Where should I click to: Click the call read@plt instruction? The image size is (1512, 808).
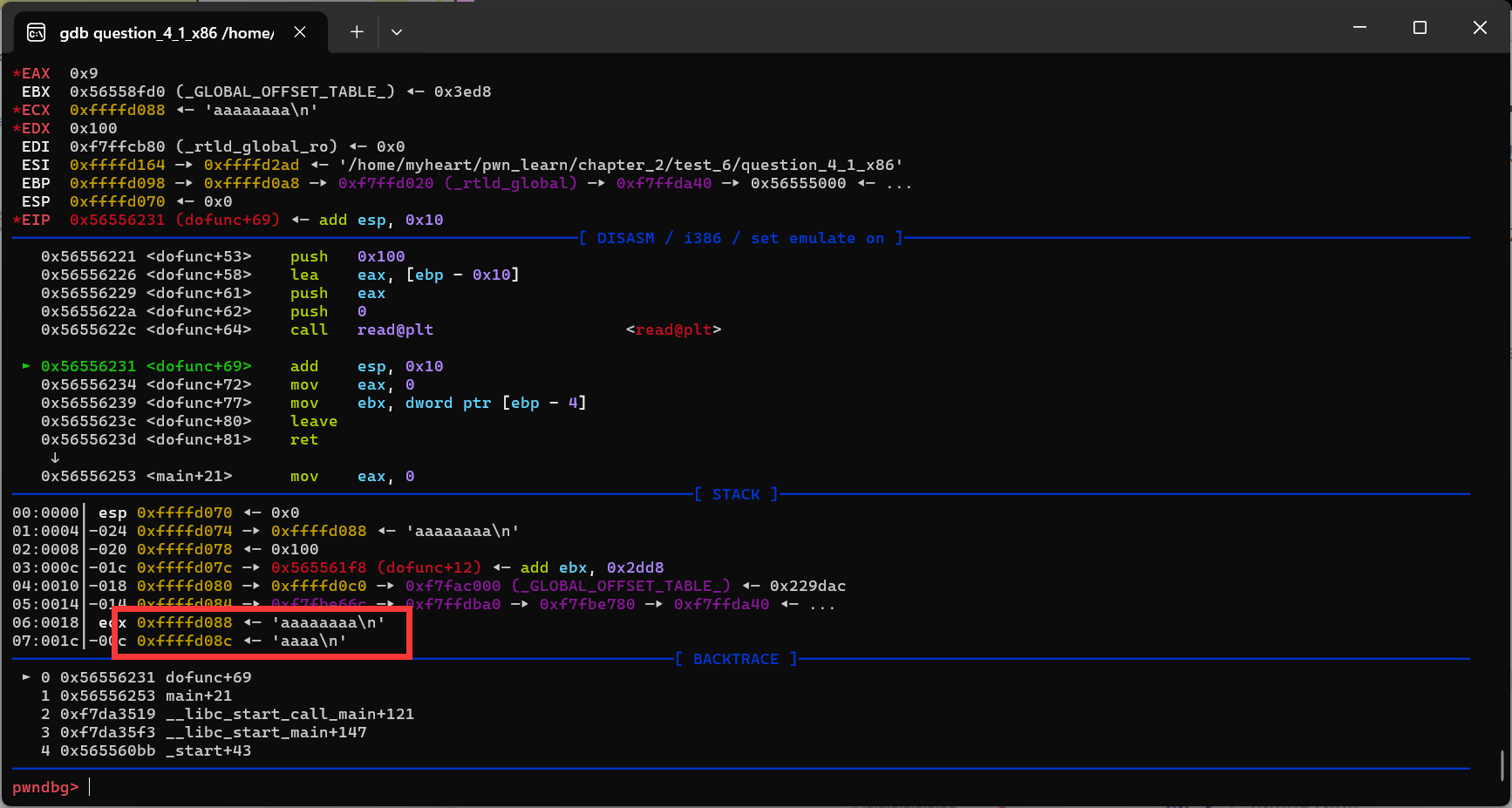pos(237,329)
